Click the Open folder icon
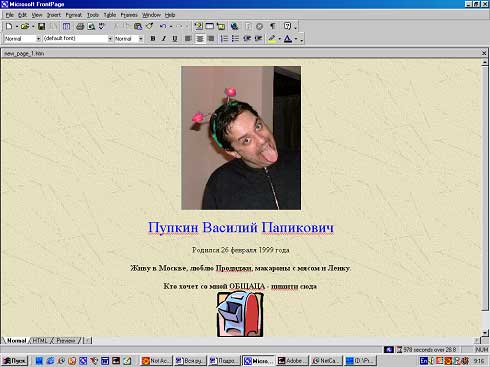The width and height of the screenshot is (490, 367). pyautogui.click(x=25, y=26)
